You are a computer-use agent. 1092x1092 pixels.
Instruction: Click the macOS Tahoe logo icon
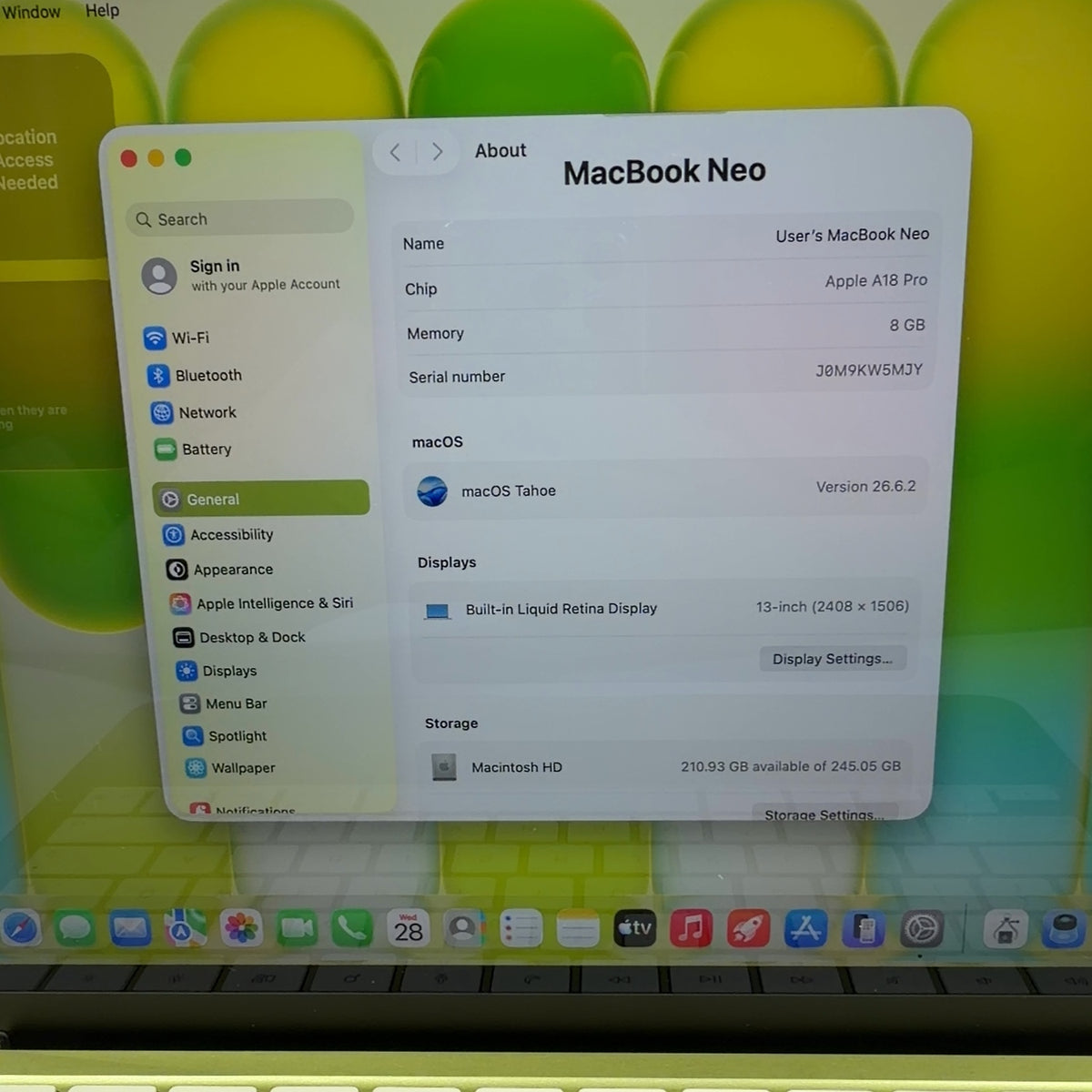point(432,490)
